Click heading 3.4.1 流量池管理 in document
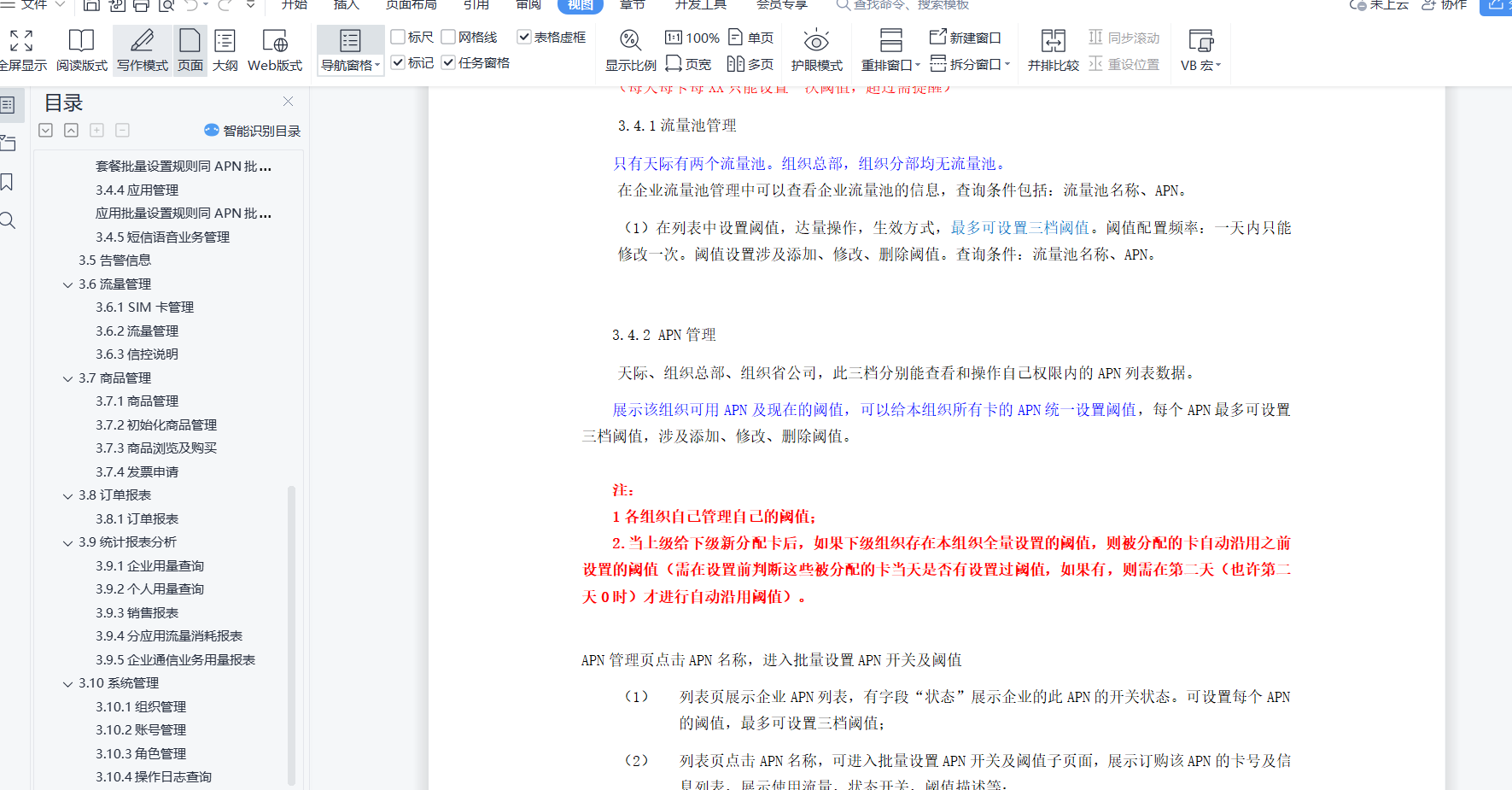This screenshot has height=790, width=1512. (677, 126)
